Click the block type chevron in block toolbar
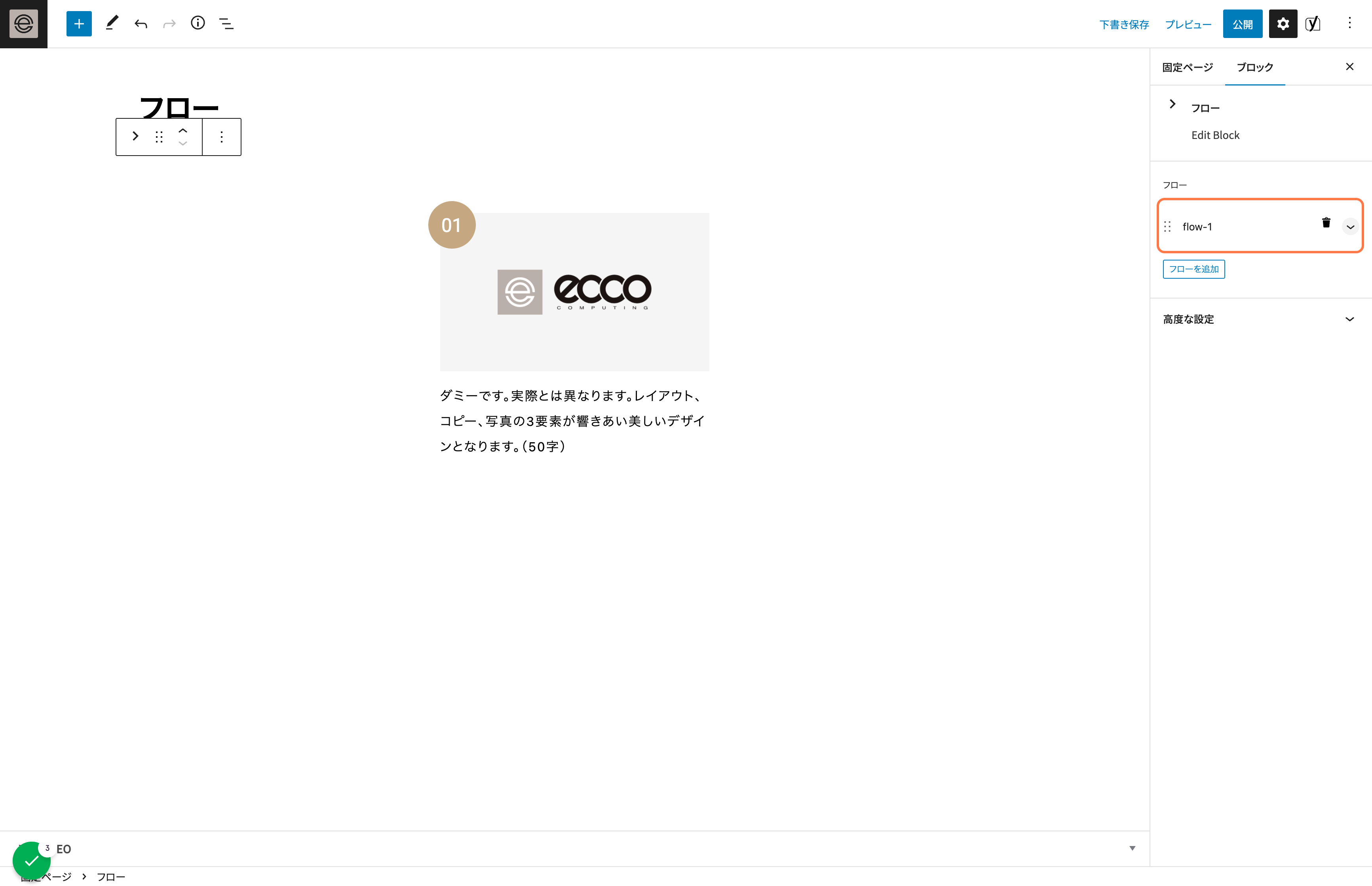The height and width of the screenshot is (886, 1372). 135,136
